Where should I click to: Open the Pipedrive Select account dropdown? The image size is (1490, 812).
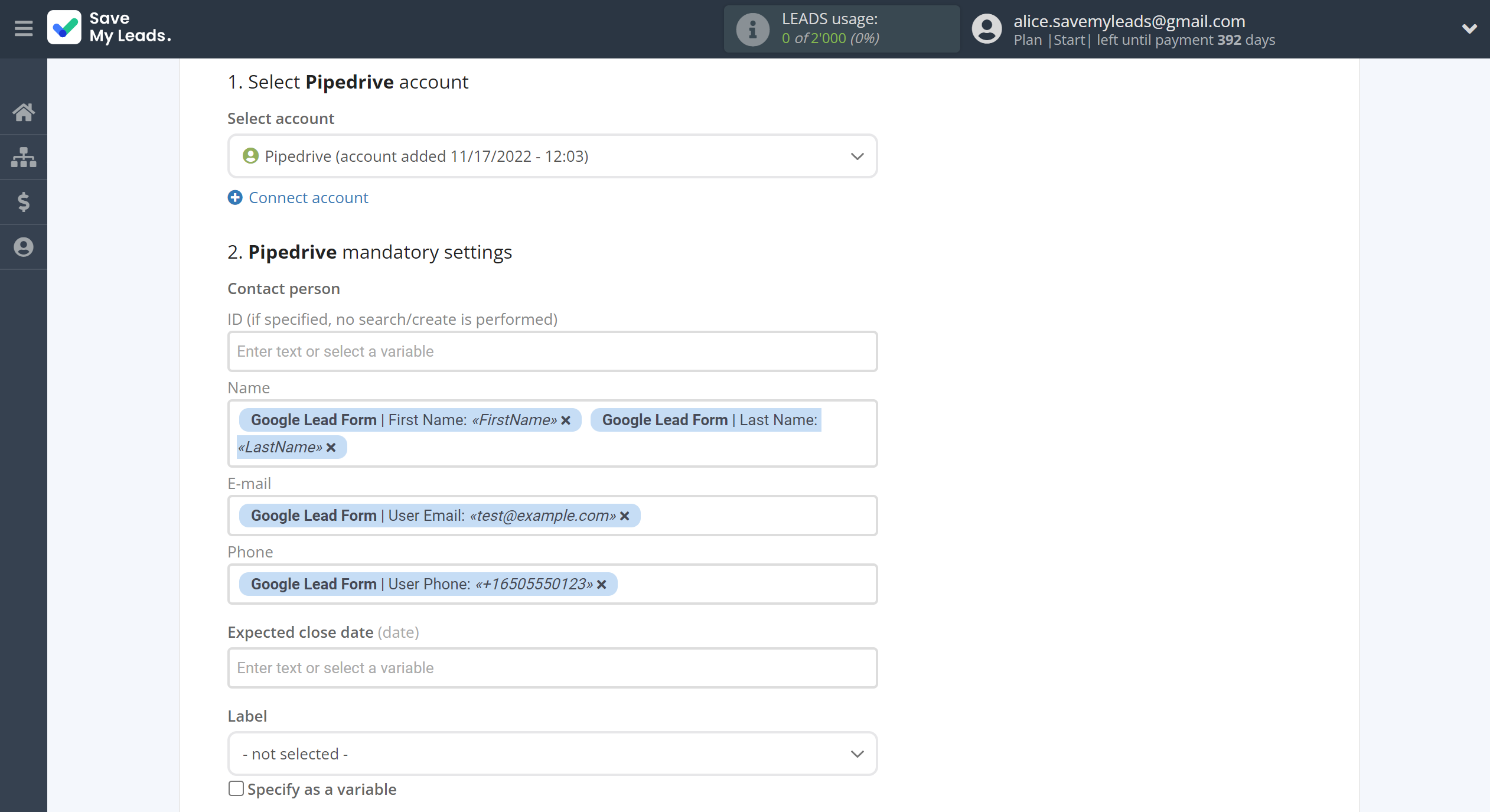tap(552, 156)
